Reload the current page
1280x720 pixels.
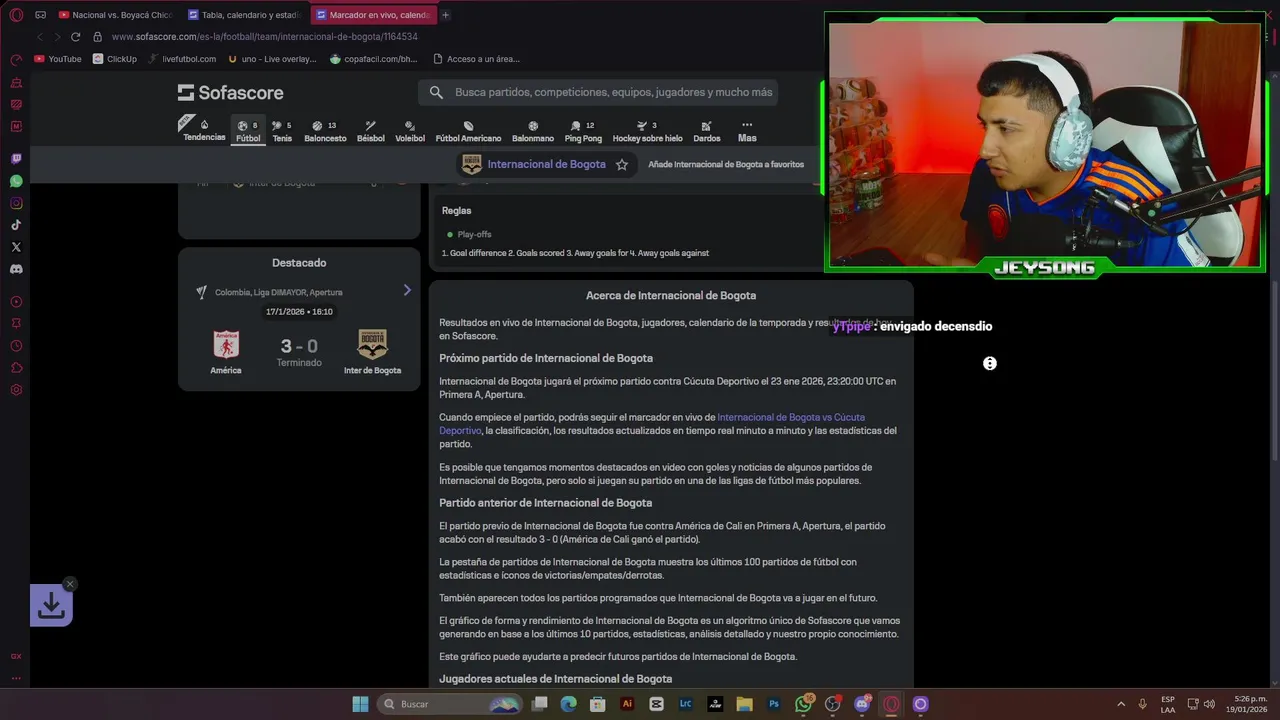pos(75,37)
